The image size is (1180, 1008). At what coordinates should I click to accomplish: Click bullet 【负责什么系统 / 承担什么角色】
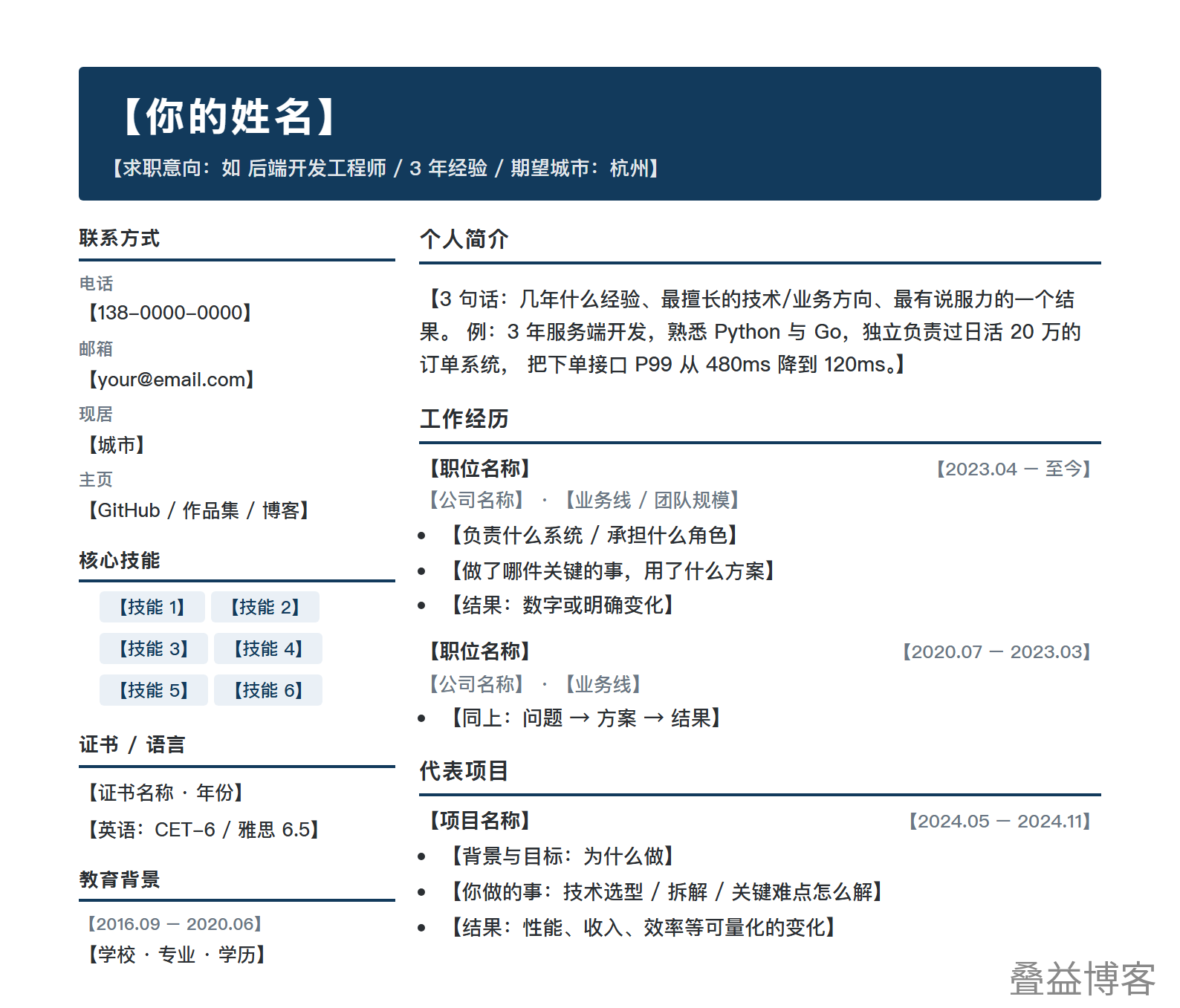pyautogui.click(x=596, y=536)
